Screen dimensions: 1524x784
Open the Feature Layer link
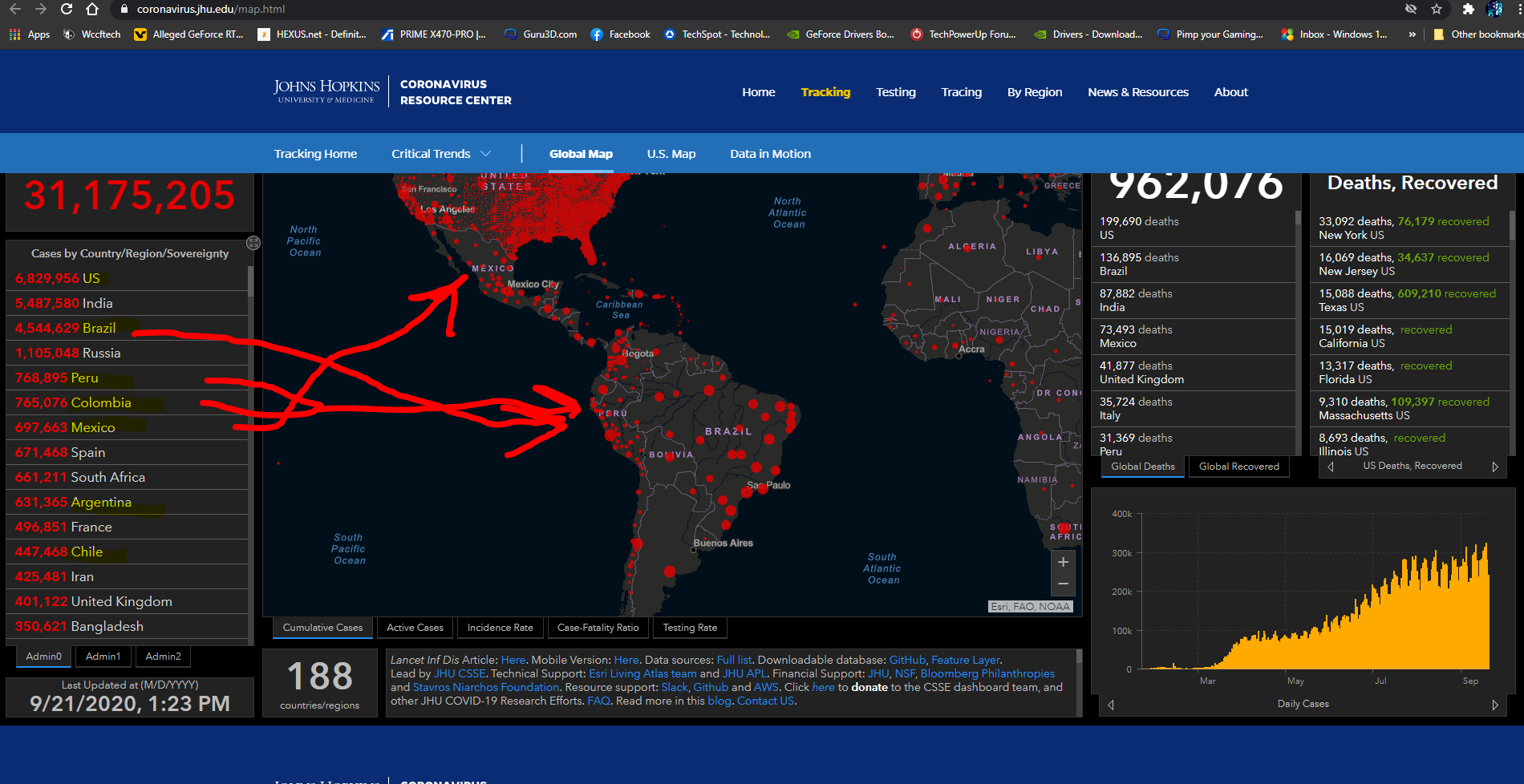tap(966, 660)
